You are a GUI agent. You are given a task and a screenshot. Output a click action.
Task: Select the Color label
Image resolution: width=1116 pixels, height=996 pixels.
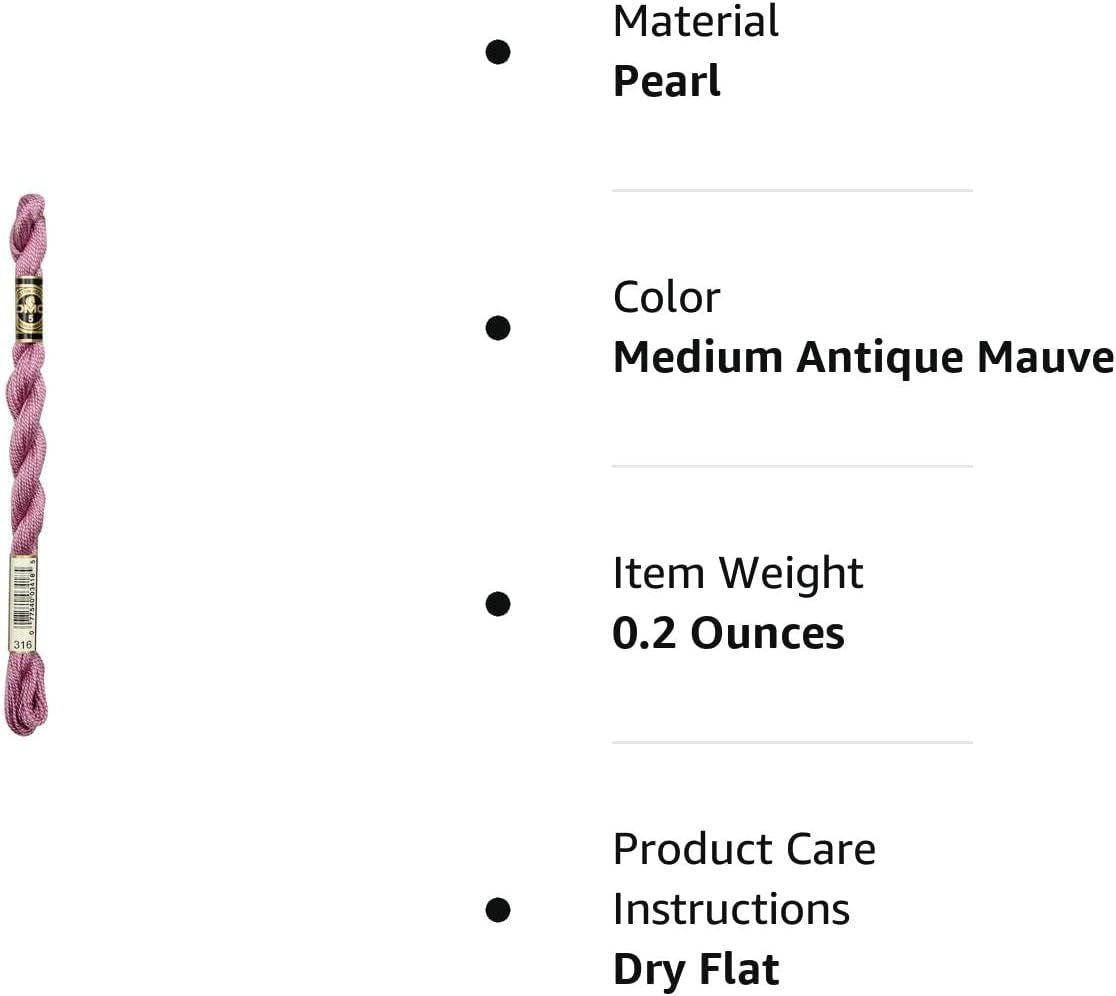coord(666,297)
